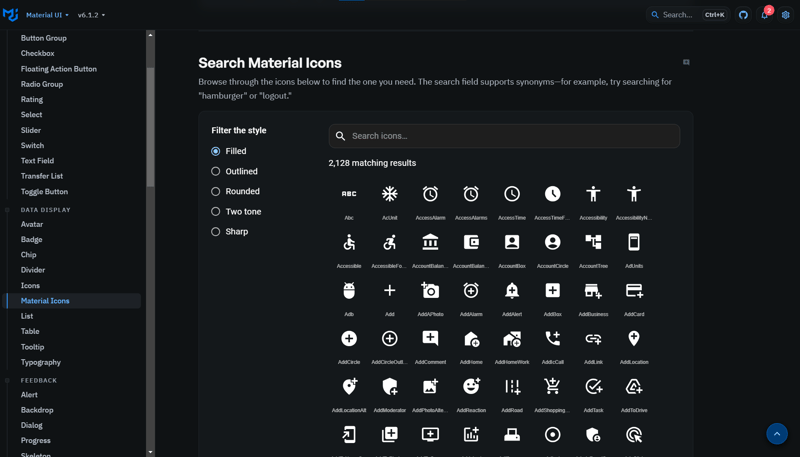Select the Filled style radio button
The width and height of the screenshot is (800, 457).
(216, 151)
